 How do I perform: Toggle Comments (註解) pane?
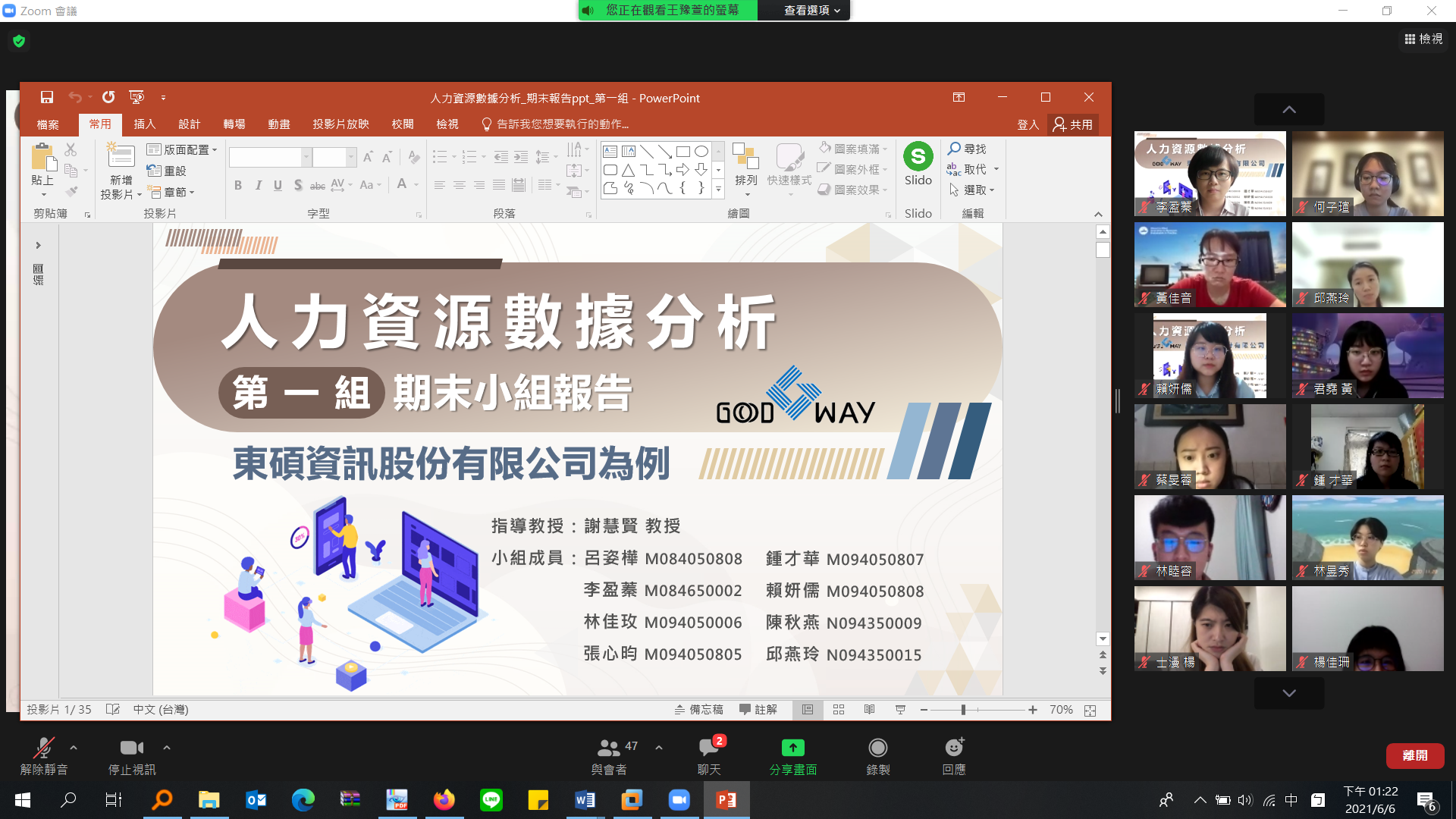click(758, 710)
